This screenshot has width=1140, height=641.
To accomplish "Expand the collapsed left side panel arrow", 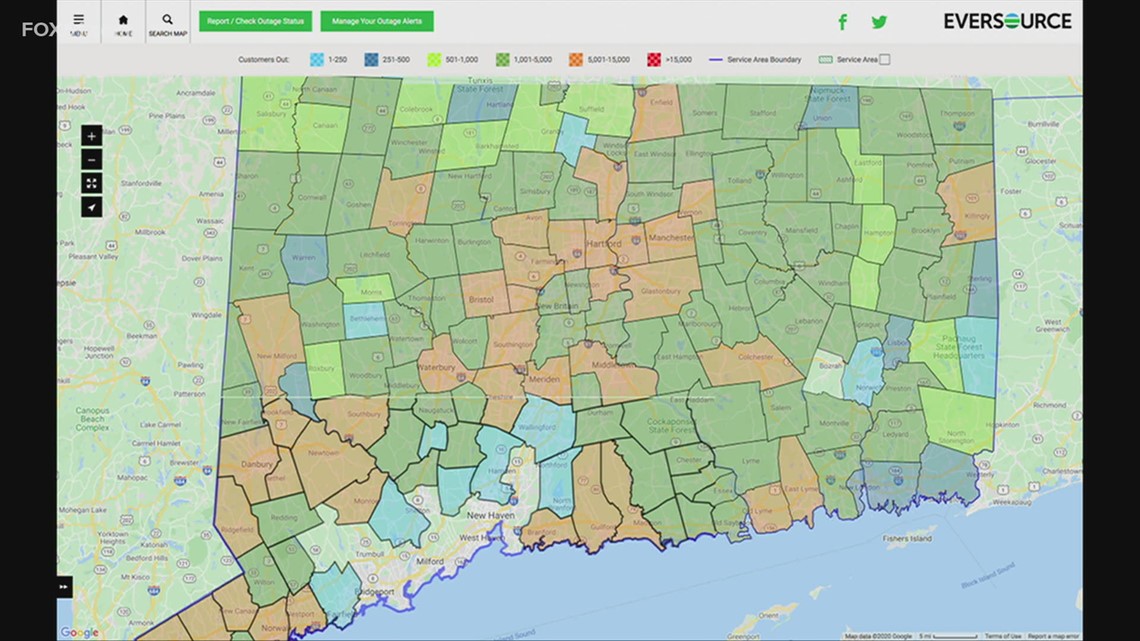I will click(x=63, y=586).
